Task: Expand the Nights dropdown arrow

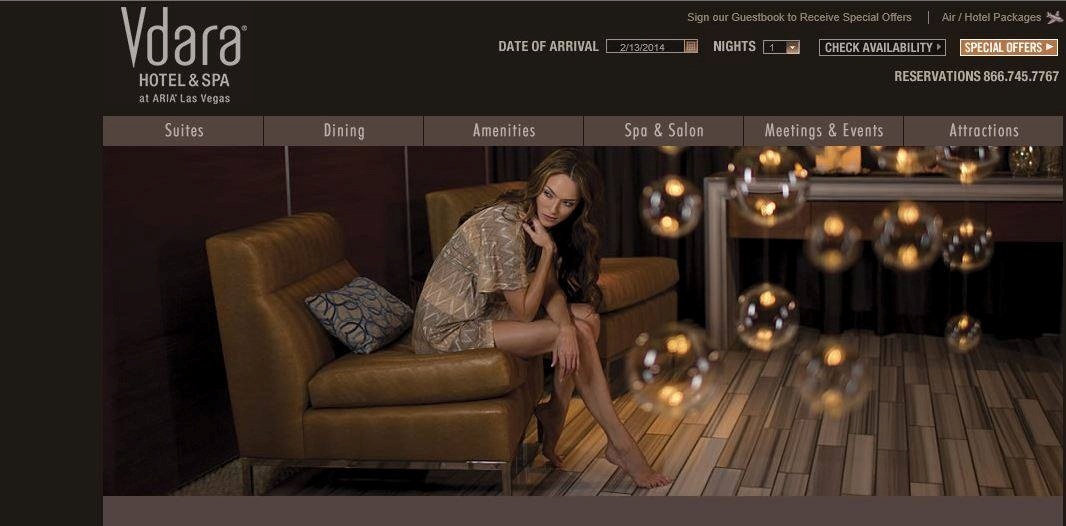Action: pos(793,47)
